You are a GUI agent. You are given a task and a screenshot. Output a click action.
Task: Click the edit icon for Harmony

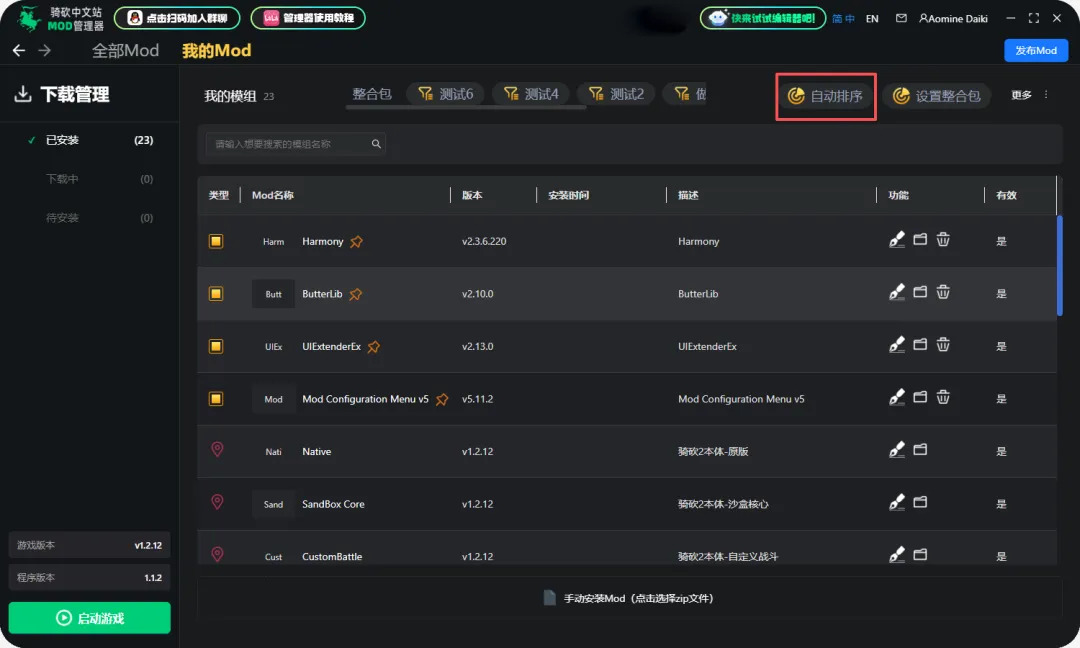(897, 240)
